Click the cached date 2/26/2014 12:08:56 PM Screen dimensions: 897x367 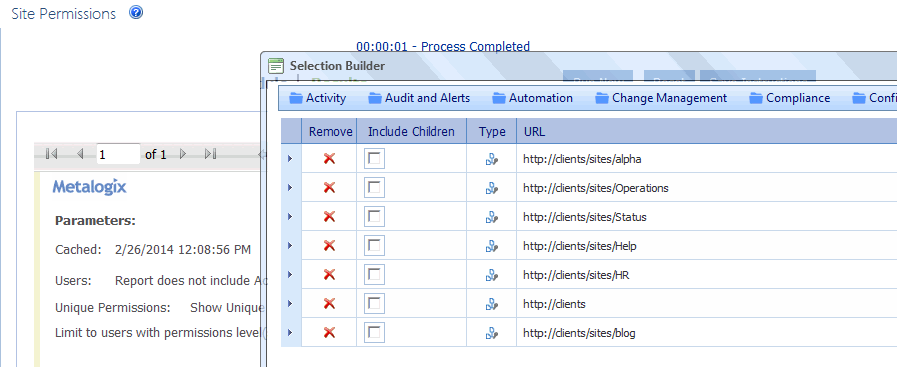(183, 249)
